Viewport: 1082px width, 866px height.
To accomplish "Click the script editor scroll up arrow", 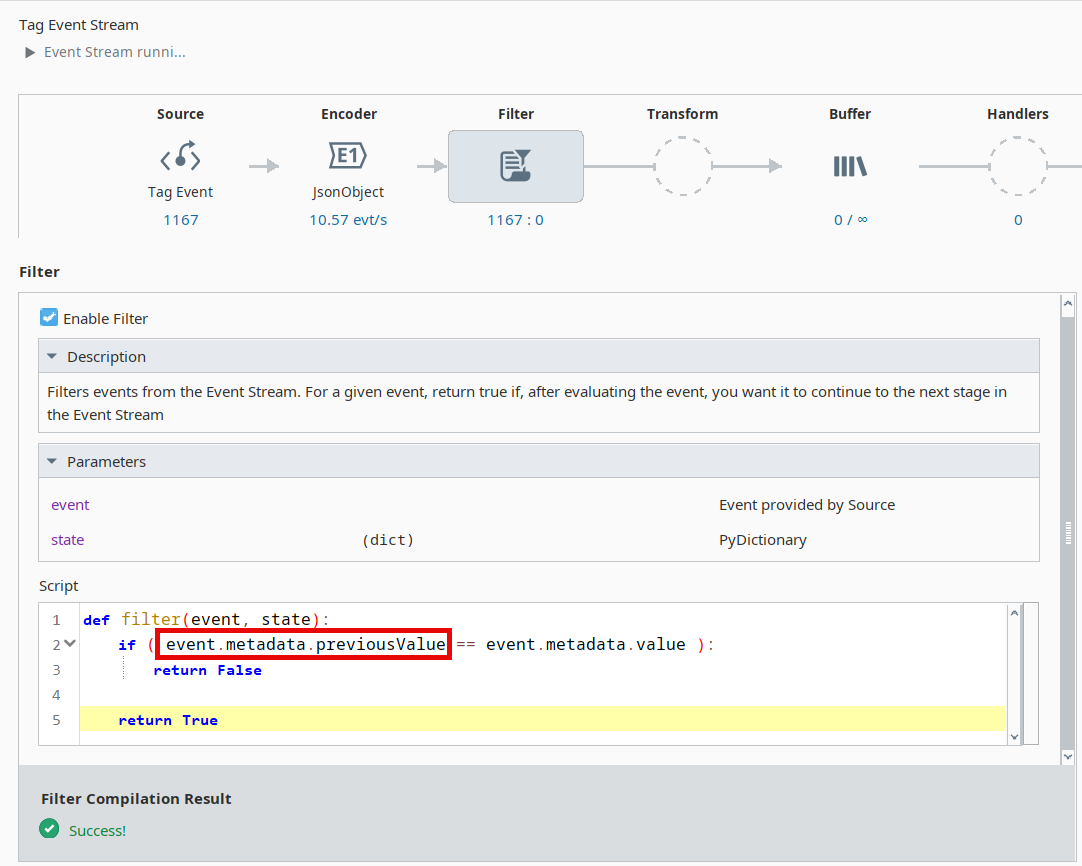I will point(1014,613).
